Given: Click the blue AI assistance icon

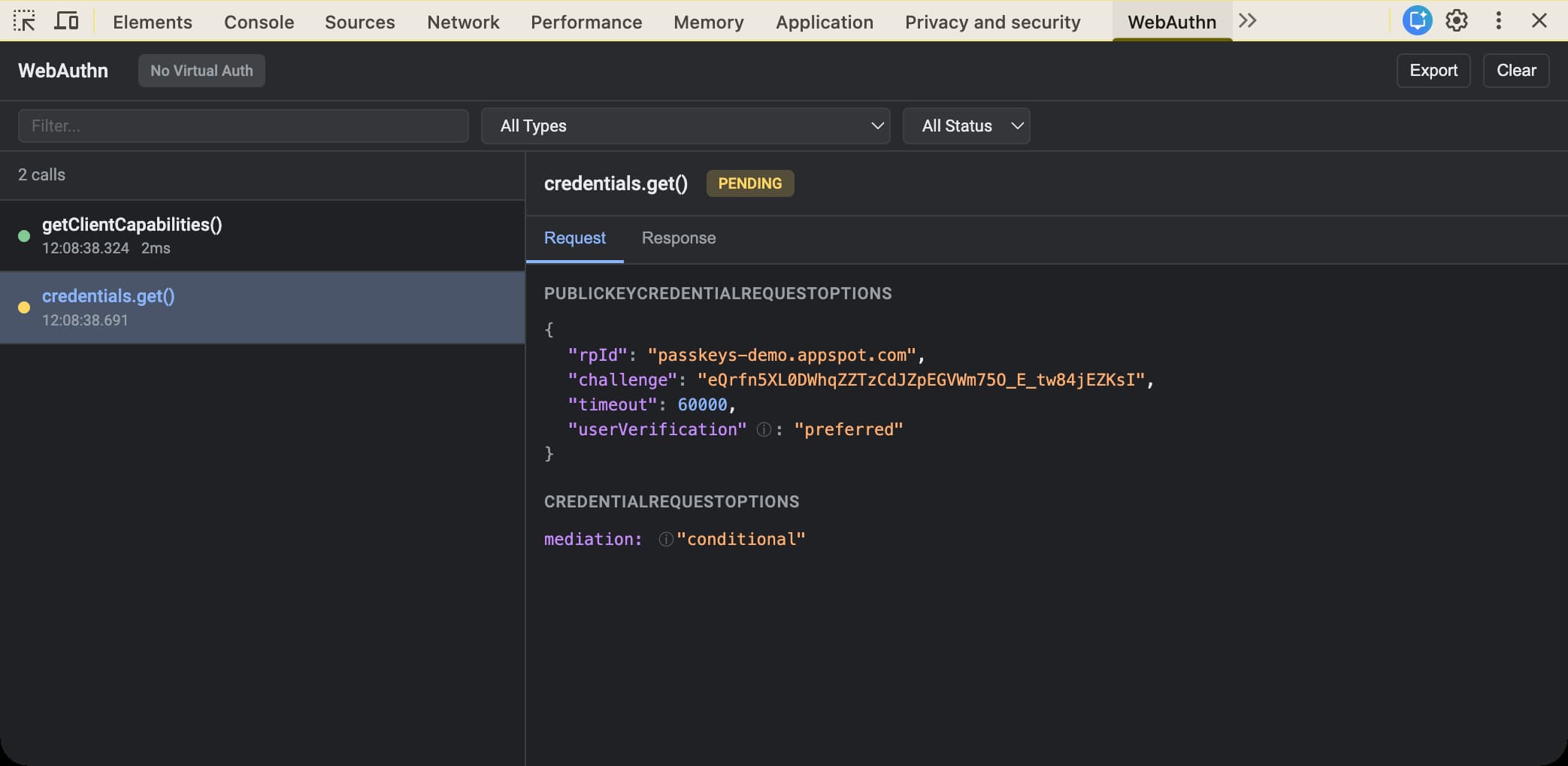Looking at the screenshot, I should 1417,21.
